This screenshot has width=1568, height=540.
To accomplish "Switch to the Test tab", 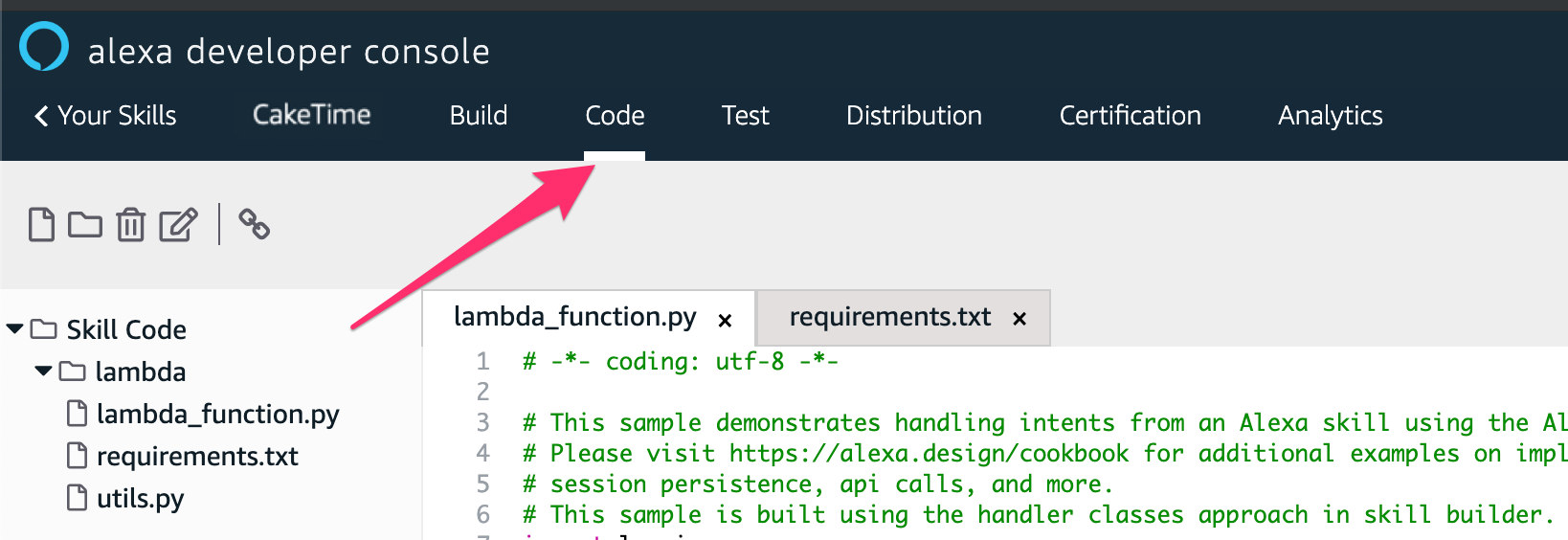I will pyautogui.click(x=745, y=116).
